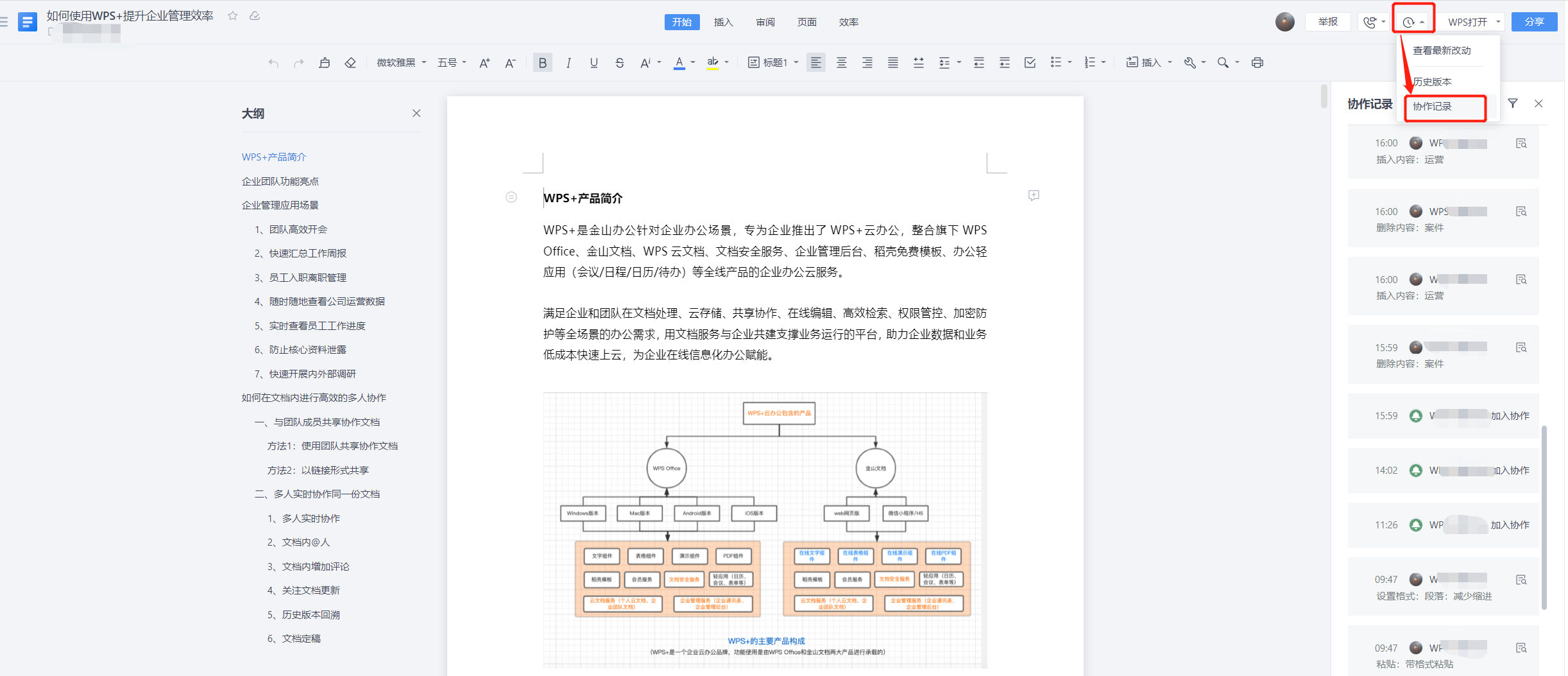Select the format painter icon
Viewport: 1568px width, 676px height.
pyautogui.click(x=325, y=62)
